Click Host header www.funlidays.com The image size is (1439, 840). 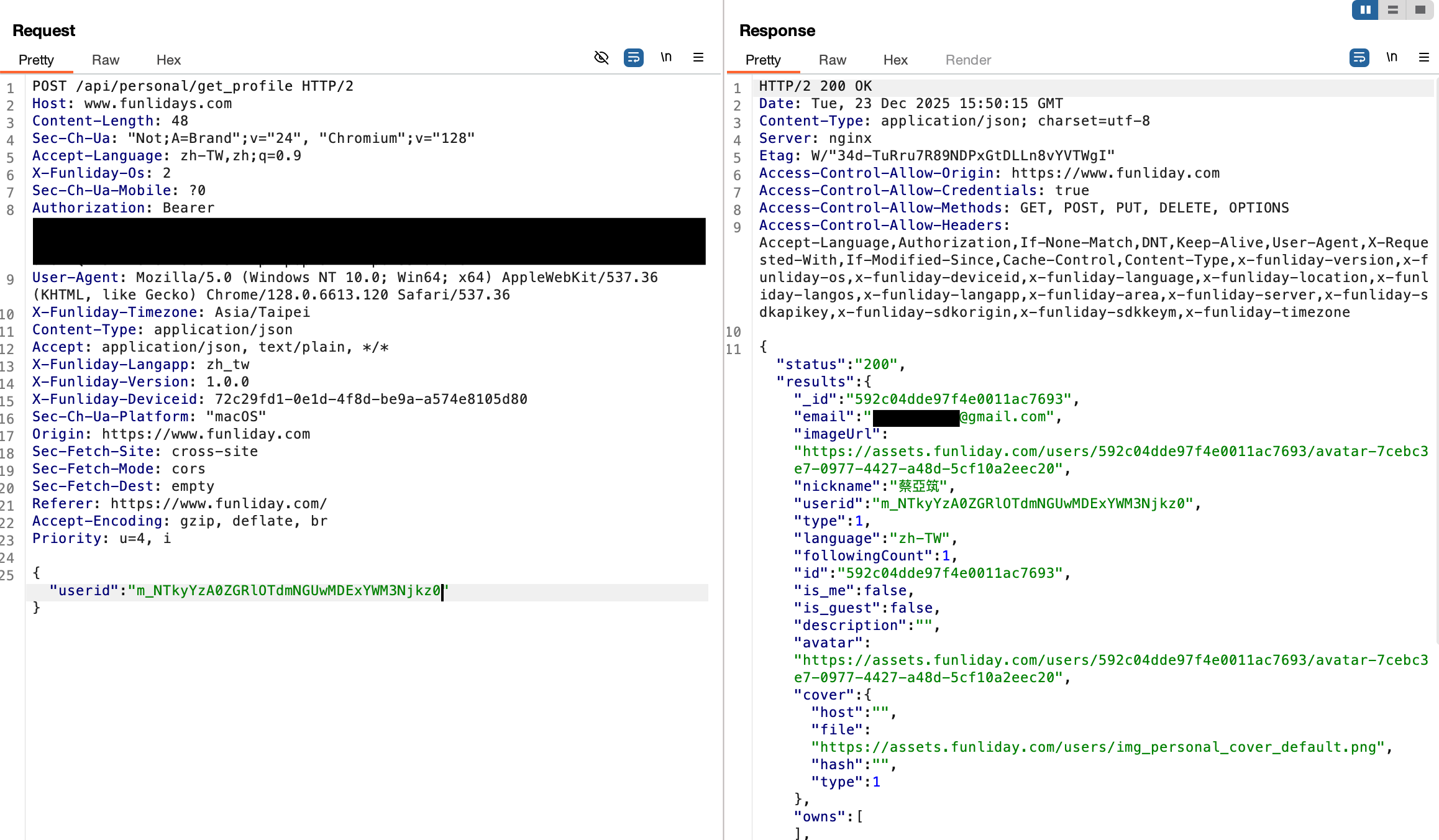pyautogui.click(x=132, y=104)
